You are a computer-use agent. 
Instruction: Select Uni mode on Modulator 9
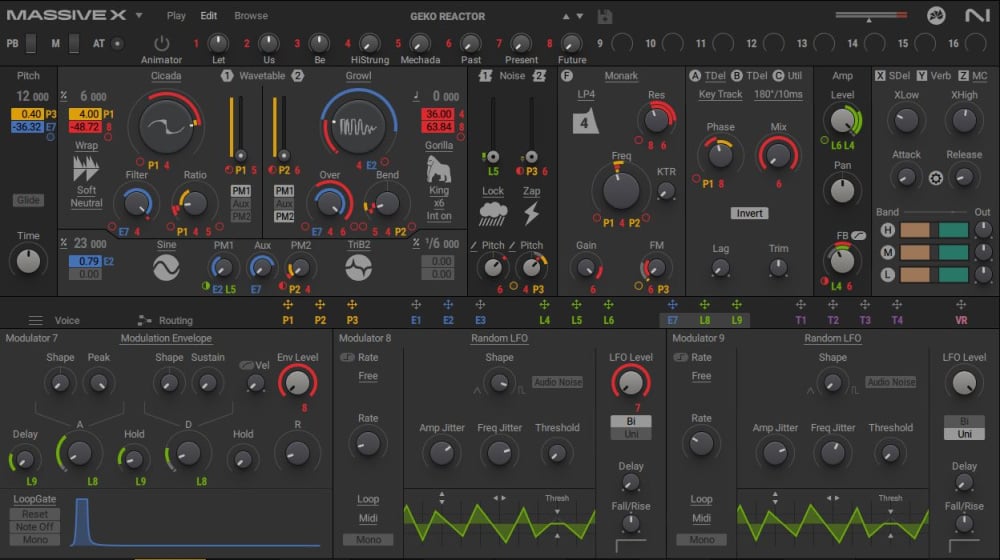964,434
